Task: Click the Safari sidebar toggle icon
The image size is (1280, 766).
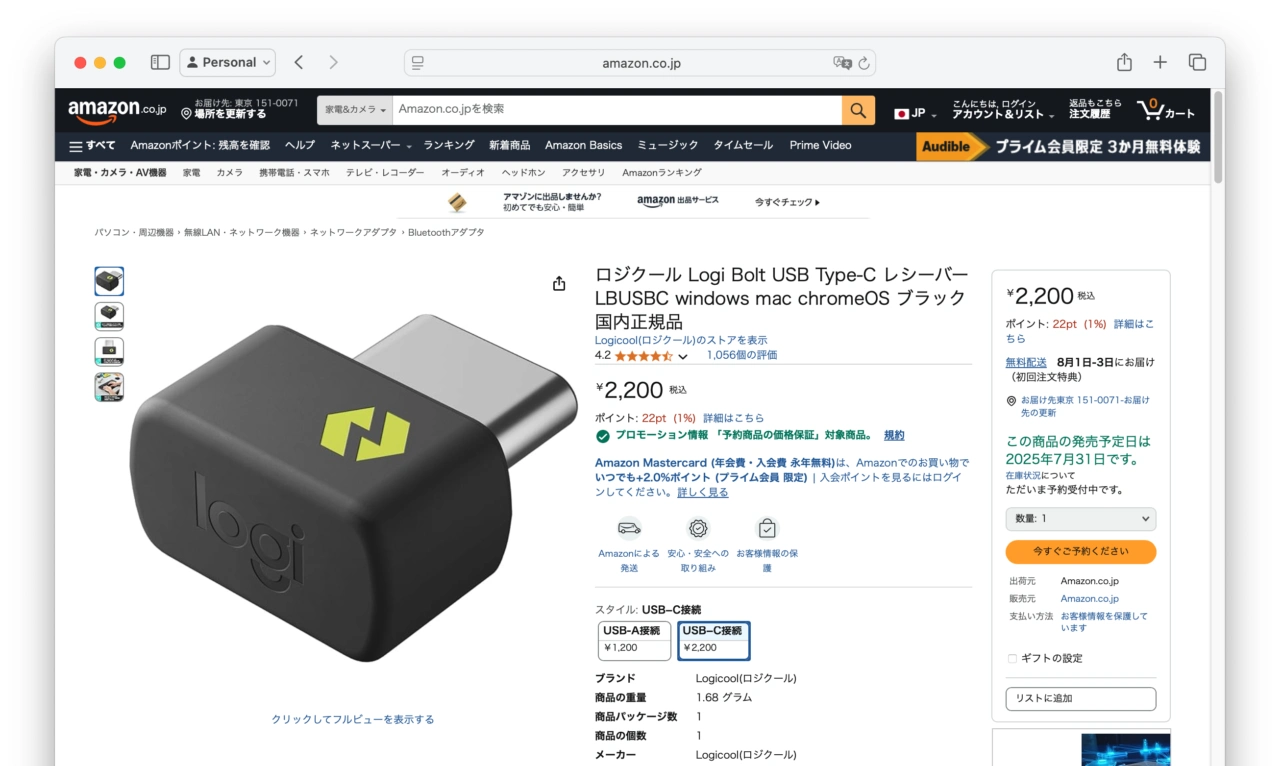Action: point(160,62)
